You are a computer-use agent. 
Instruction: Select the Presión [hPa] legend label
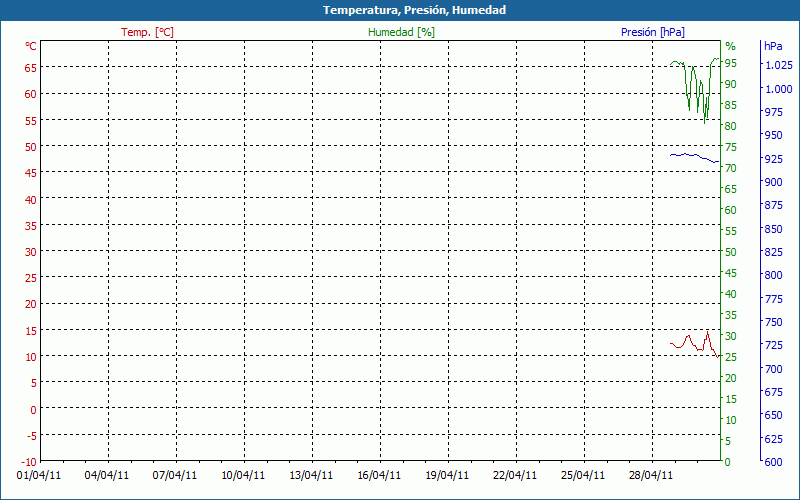point(653,32)
